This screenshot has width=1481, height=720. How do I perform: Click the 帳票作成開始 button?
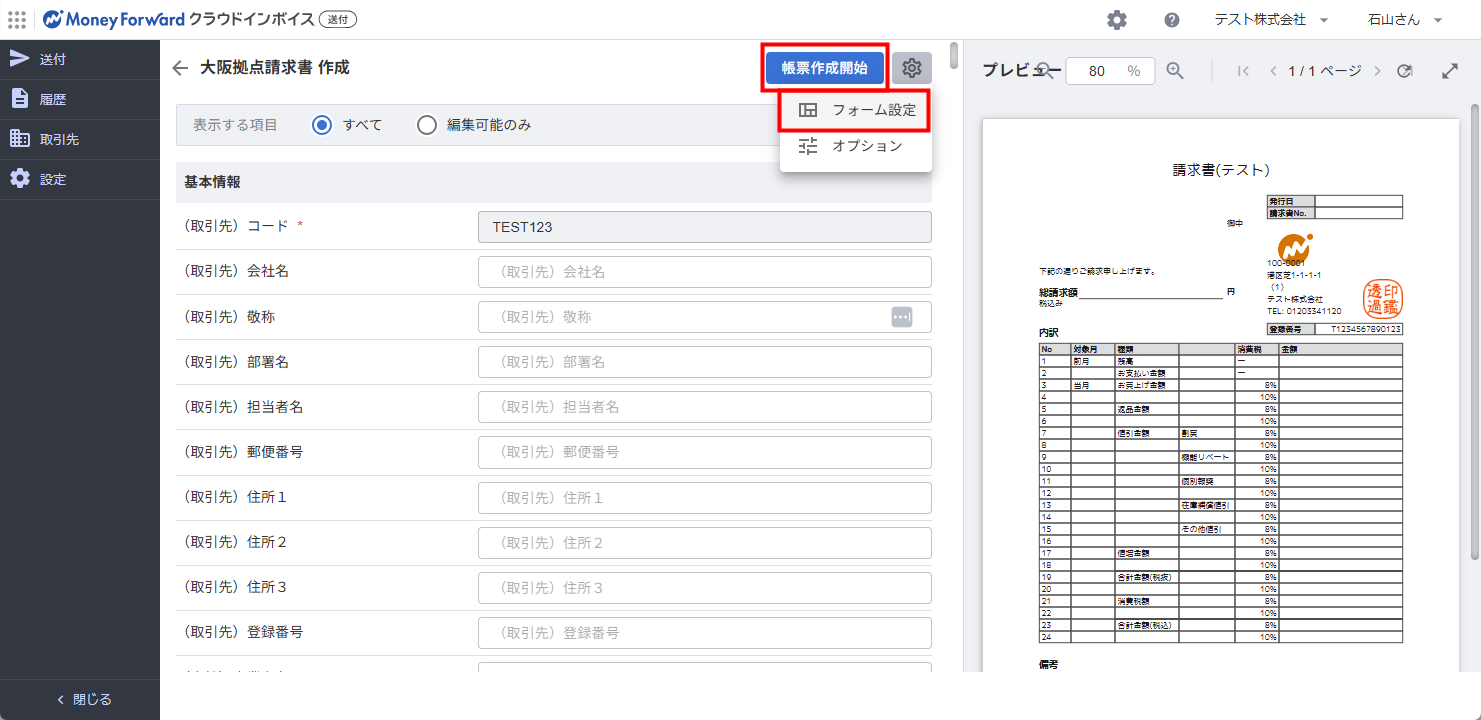[x=824, y=68]
